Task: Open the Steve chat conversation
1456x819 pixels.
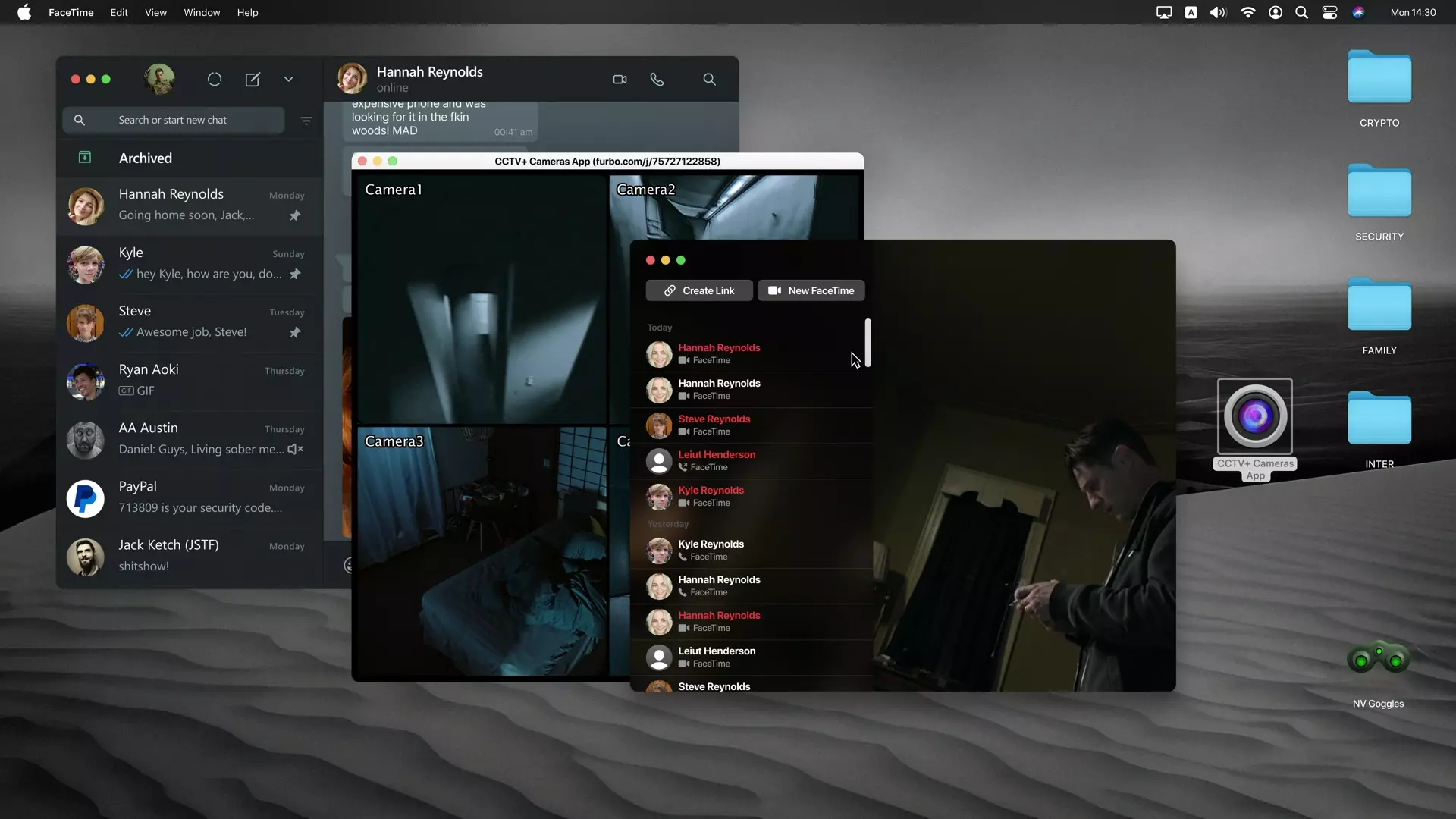Action: click(190, 322)
